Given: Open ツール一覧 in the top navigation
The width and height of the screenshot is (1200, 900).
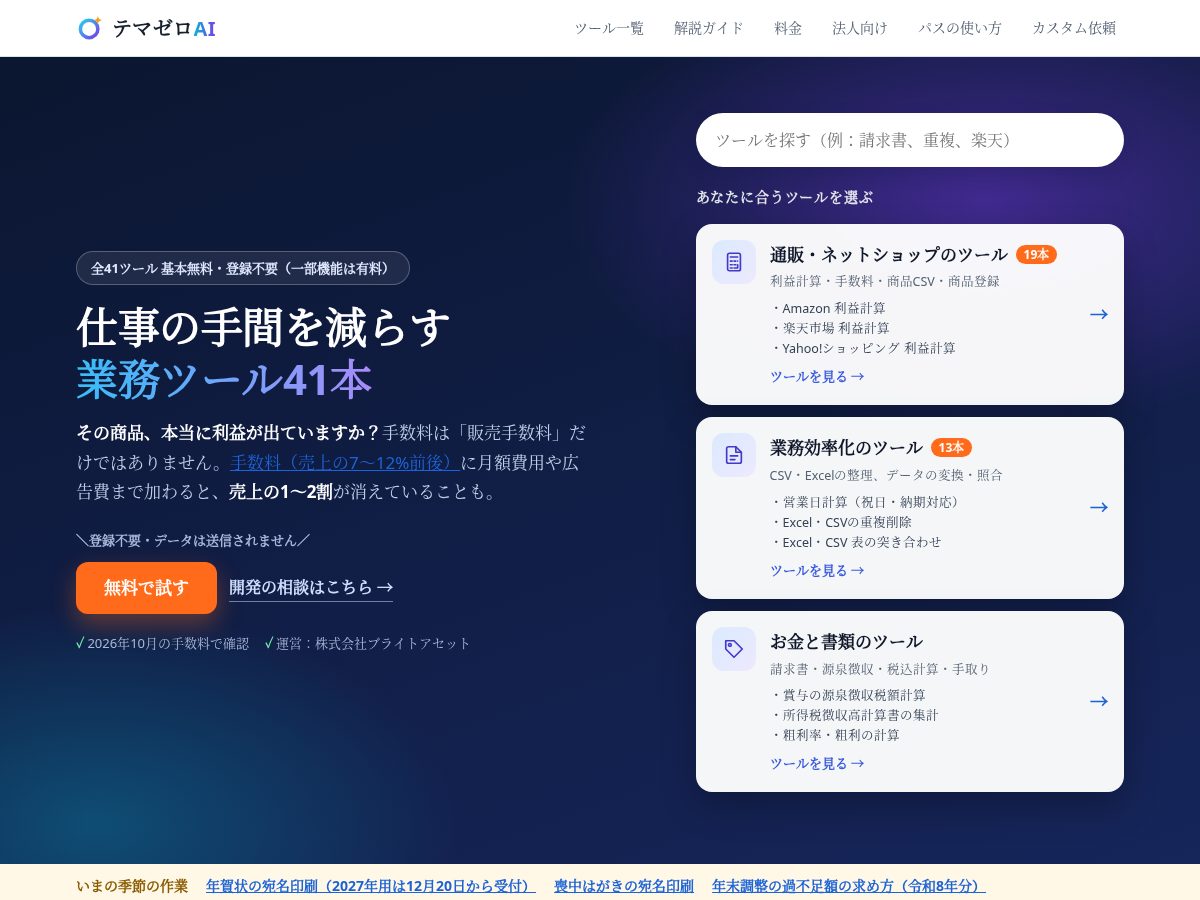Looking at the screenshot, I should [x=609, y=28].
